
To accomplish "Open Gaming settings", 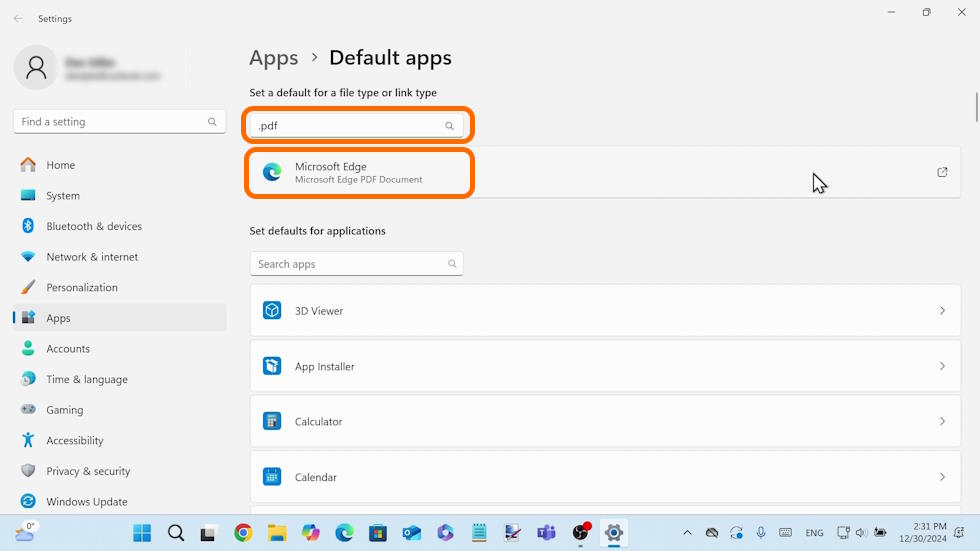I will 119,410.
